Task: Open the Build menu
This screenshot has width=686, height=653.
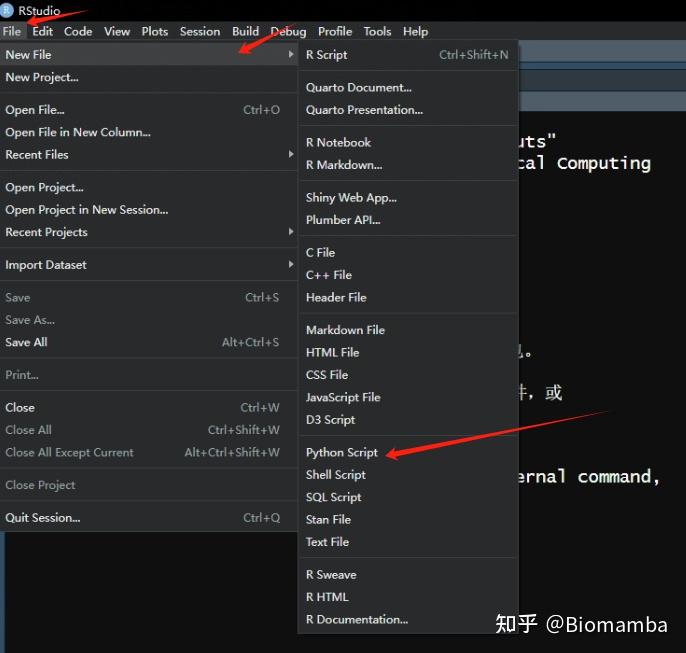Action: (x=245, y=31)
